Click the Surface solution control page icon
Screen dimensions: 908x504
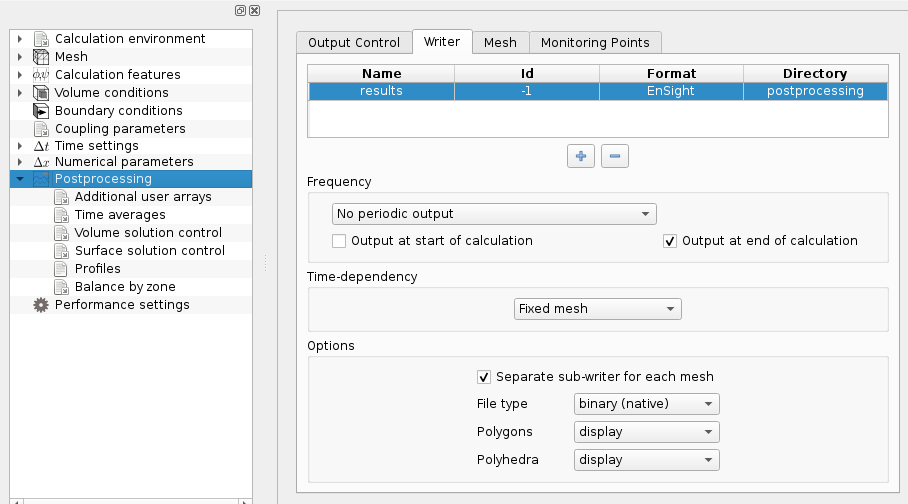61,251
